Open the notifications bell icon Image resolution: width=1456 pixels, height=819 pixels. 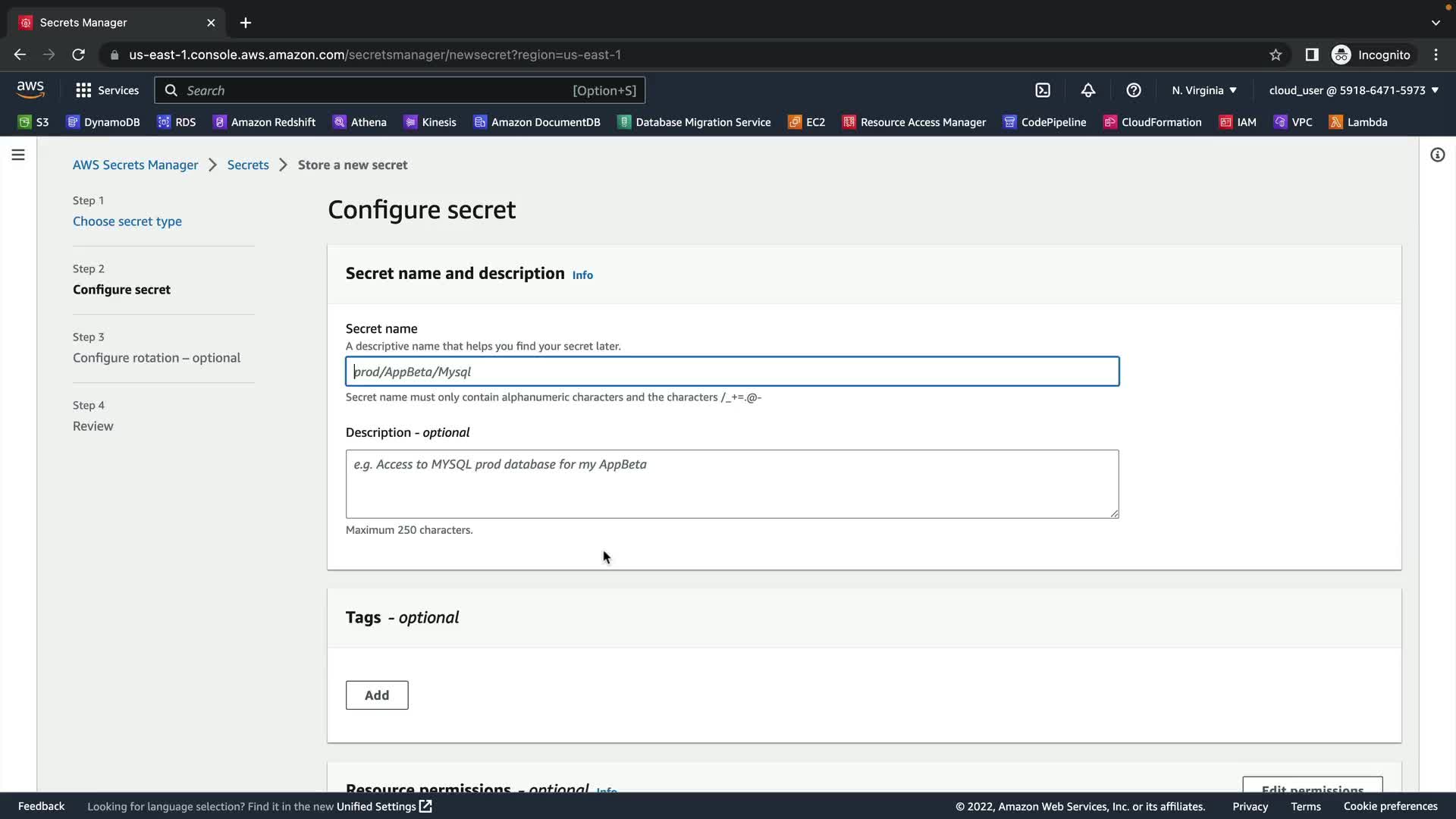[1088, 90]
